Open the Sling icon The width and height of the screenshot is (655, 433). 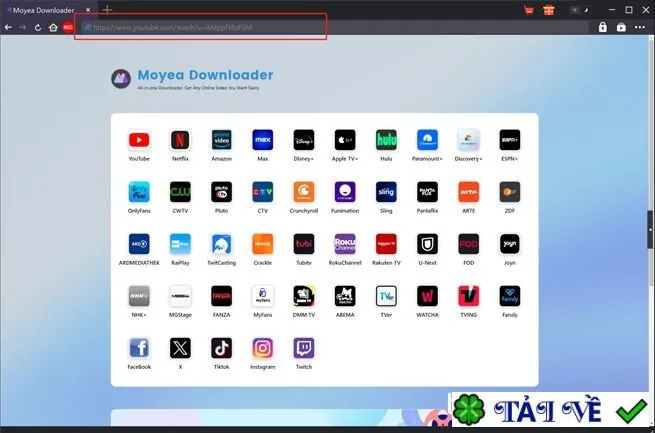(386, 192)
